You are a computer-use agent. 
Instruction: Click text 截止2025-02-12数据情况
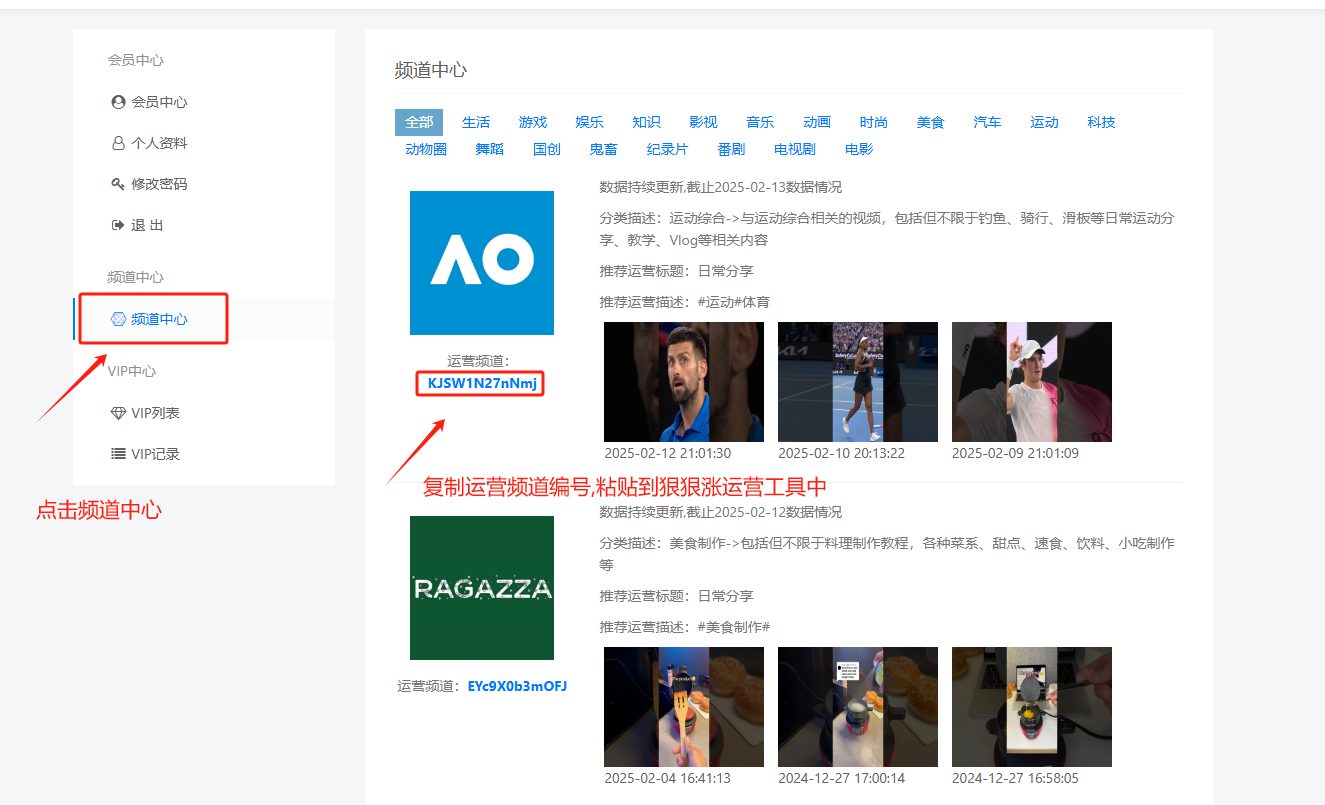pos(765,512)
